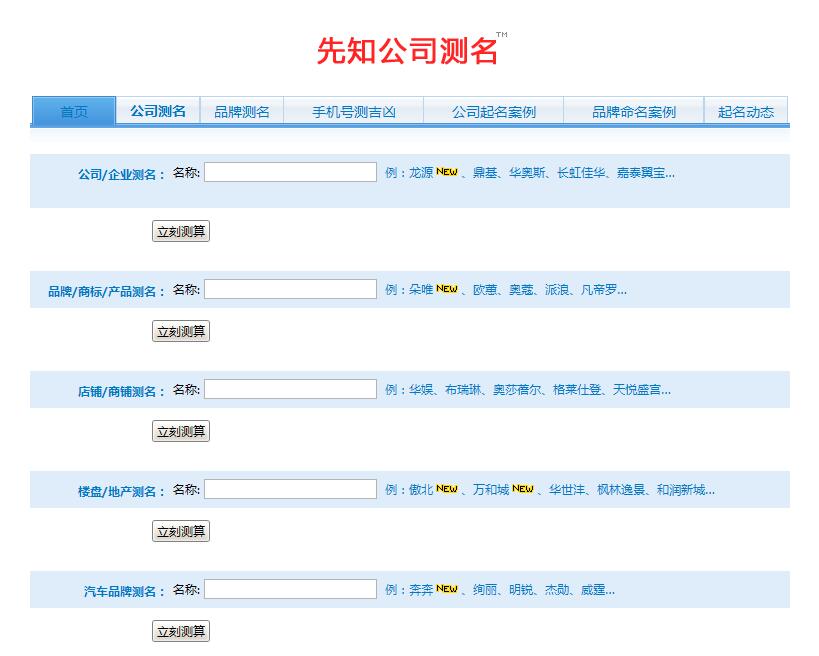Open the 枫林逸景 property example link

click(621, 490)
